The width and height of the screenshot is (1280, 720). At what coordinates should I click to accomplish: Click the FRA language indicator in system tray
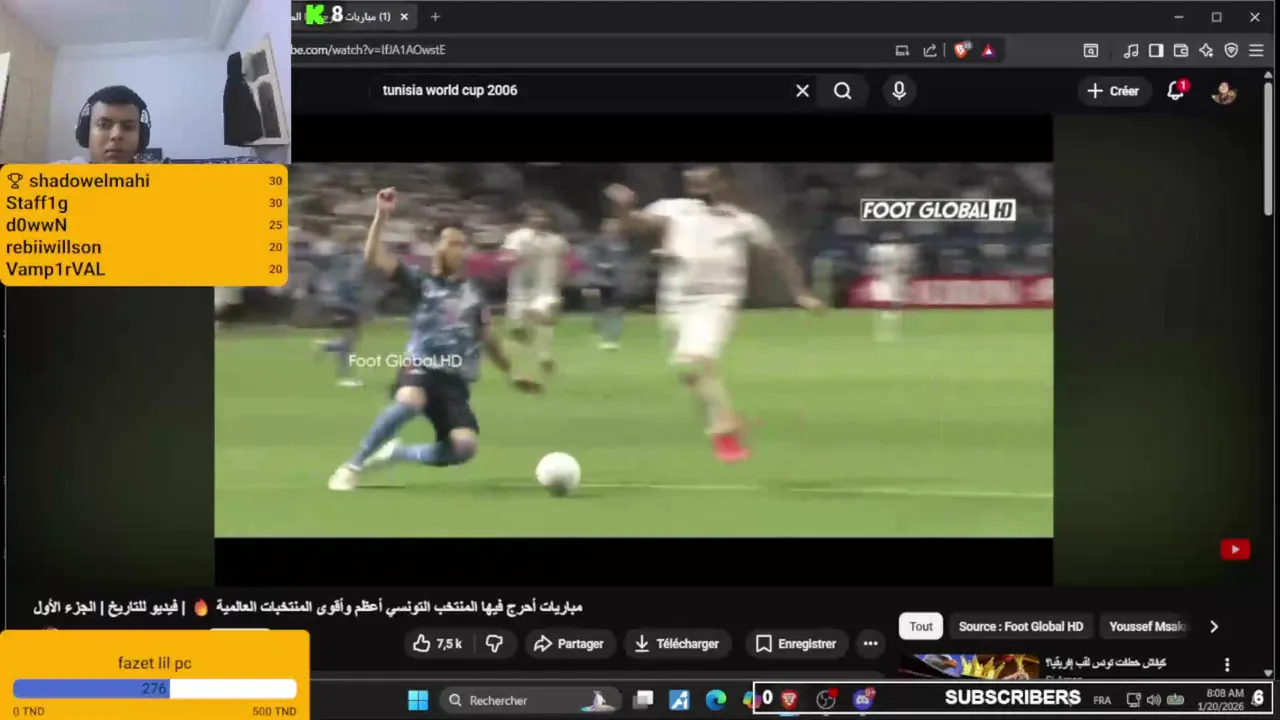click(x=1102, y=700)
